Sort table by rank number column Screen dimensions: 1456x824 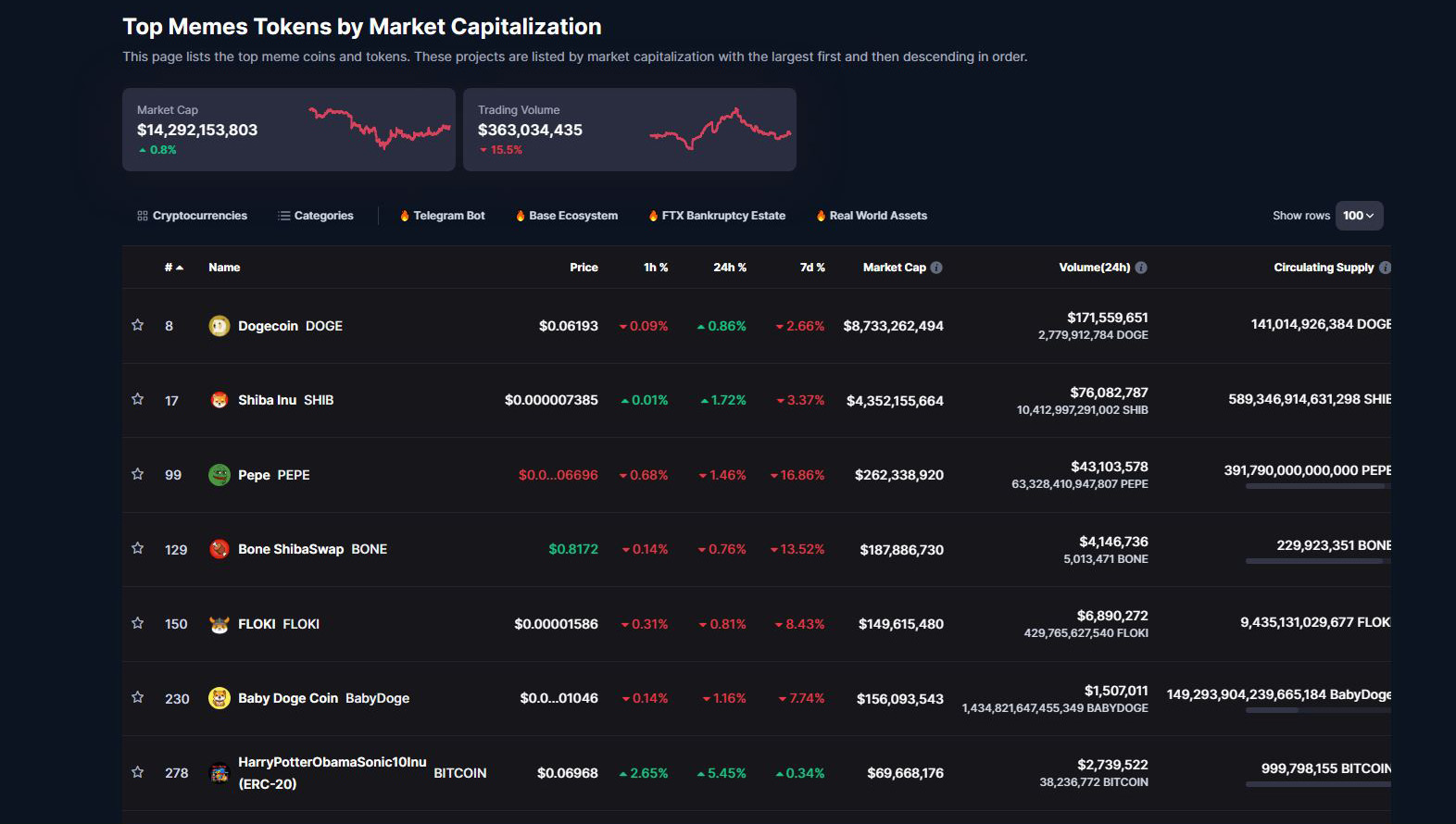(174, 268)
